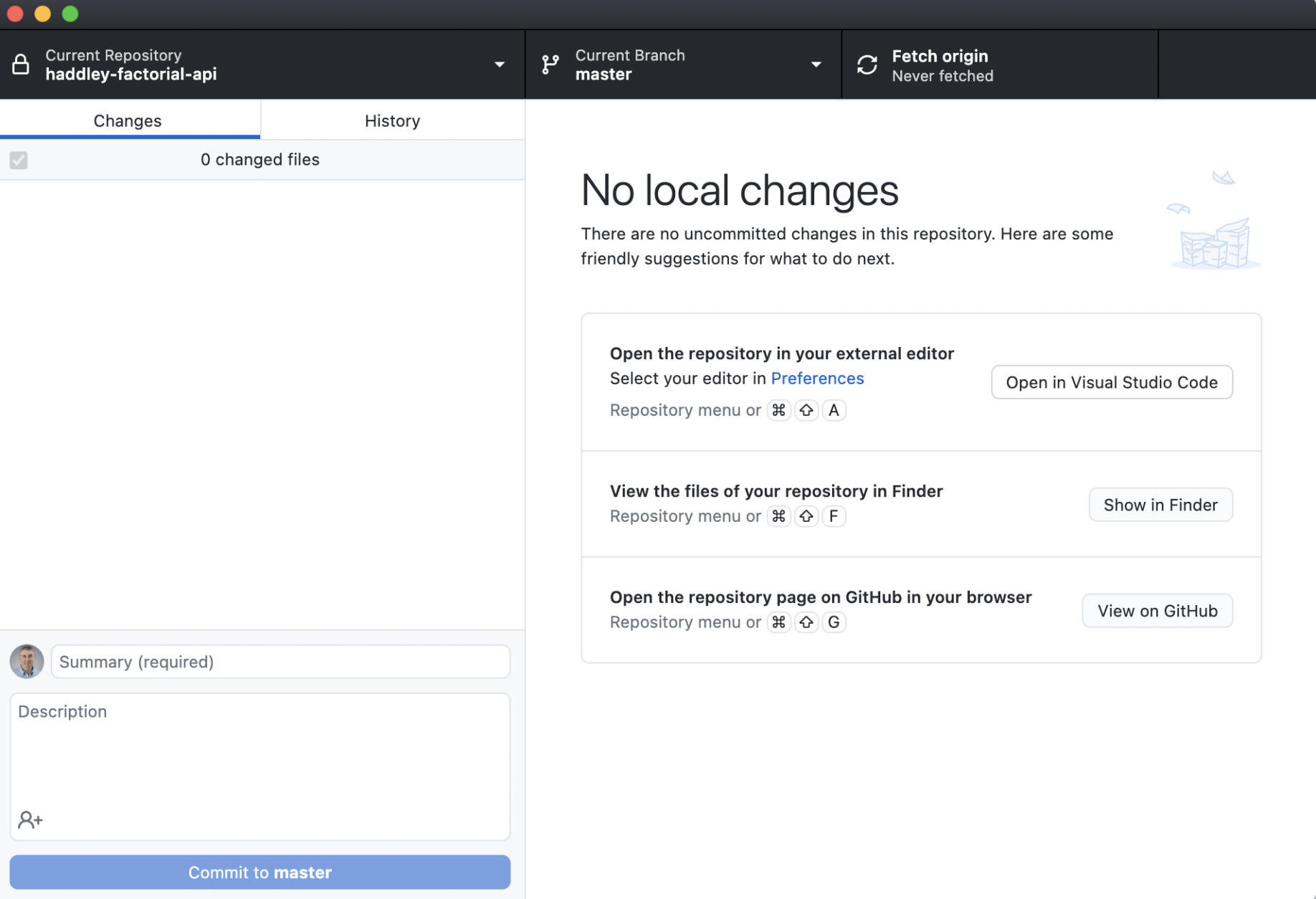Click the add co-authors icon

click(30, 819)
